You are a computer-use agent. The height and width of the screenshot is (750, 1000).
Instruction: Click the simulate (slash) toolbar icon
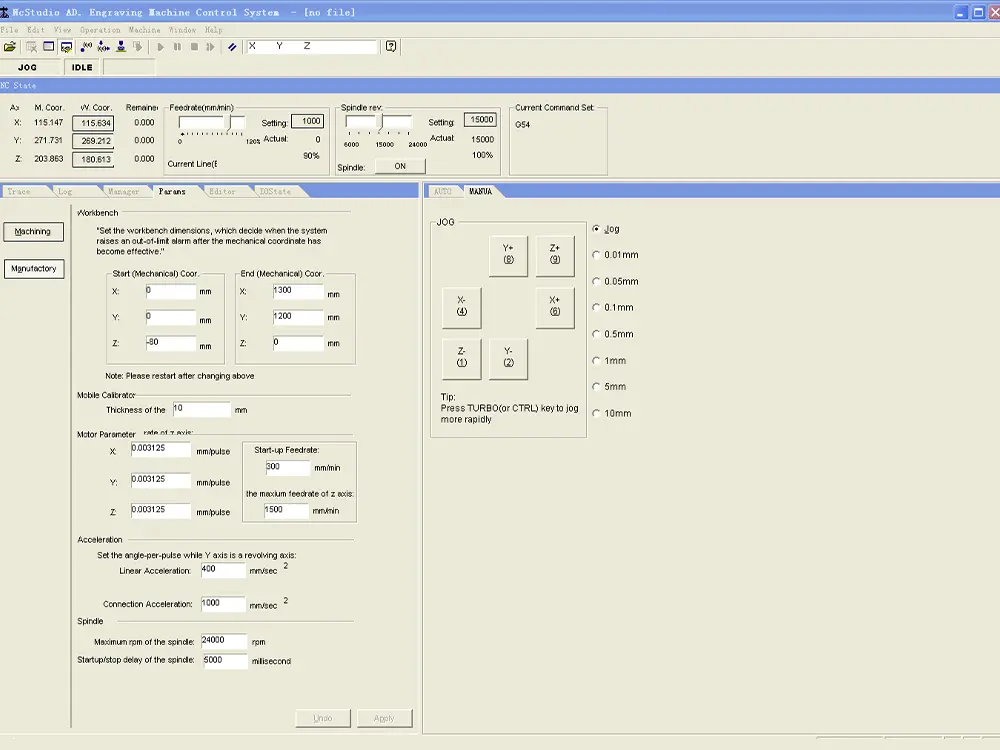[x=232, y=46]
